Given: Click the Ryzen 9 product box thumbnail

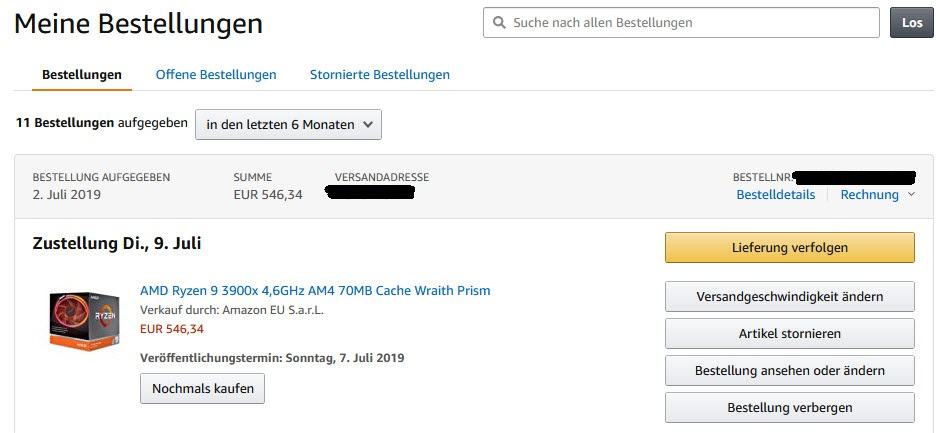Looking at the screenshot, I should (x=84, y=318).
